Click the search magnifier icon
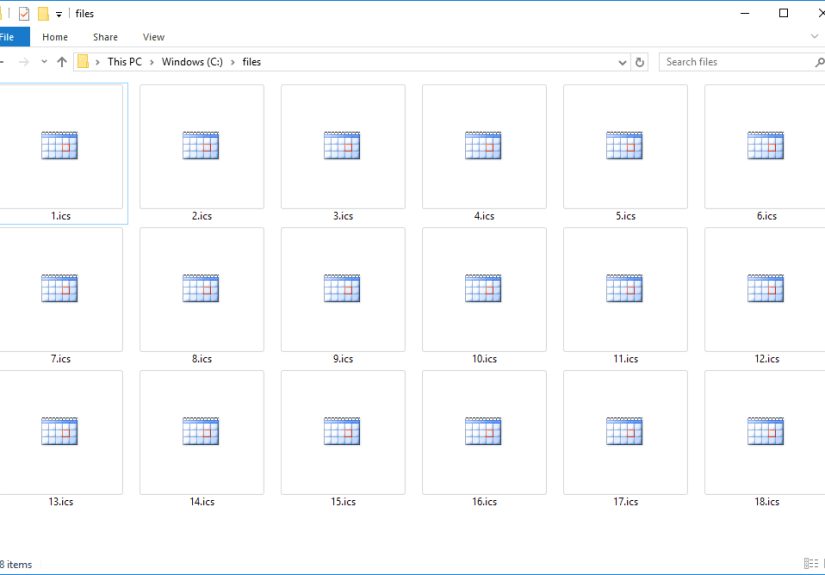The width and height of the screenshot is (825, 575). (x=819, y=62)
